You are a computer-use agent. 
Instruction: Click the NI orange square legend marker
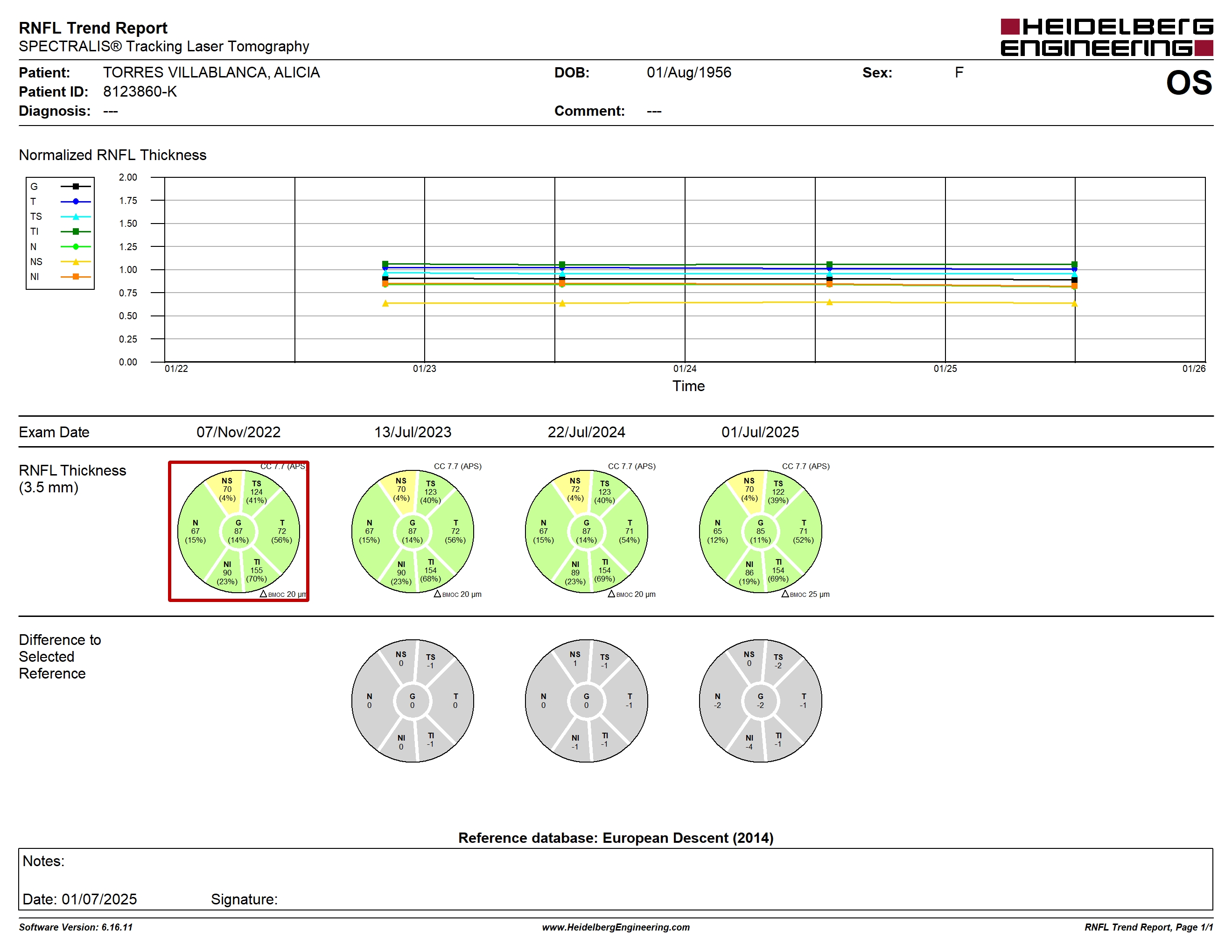[x=76, y=276]
